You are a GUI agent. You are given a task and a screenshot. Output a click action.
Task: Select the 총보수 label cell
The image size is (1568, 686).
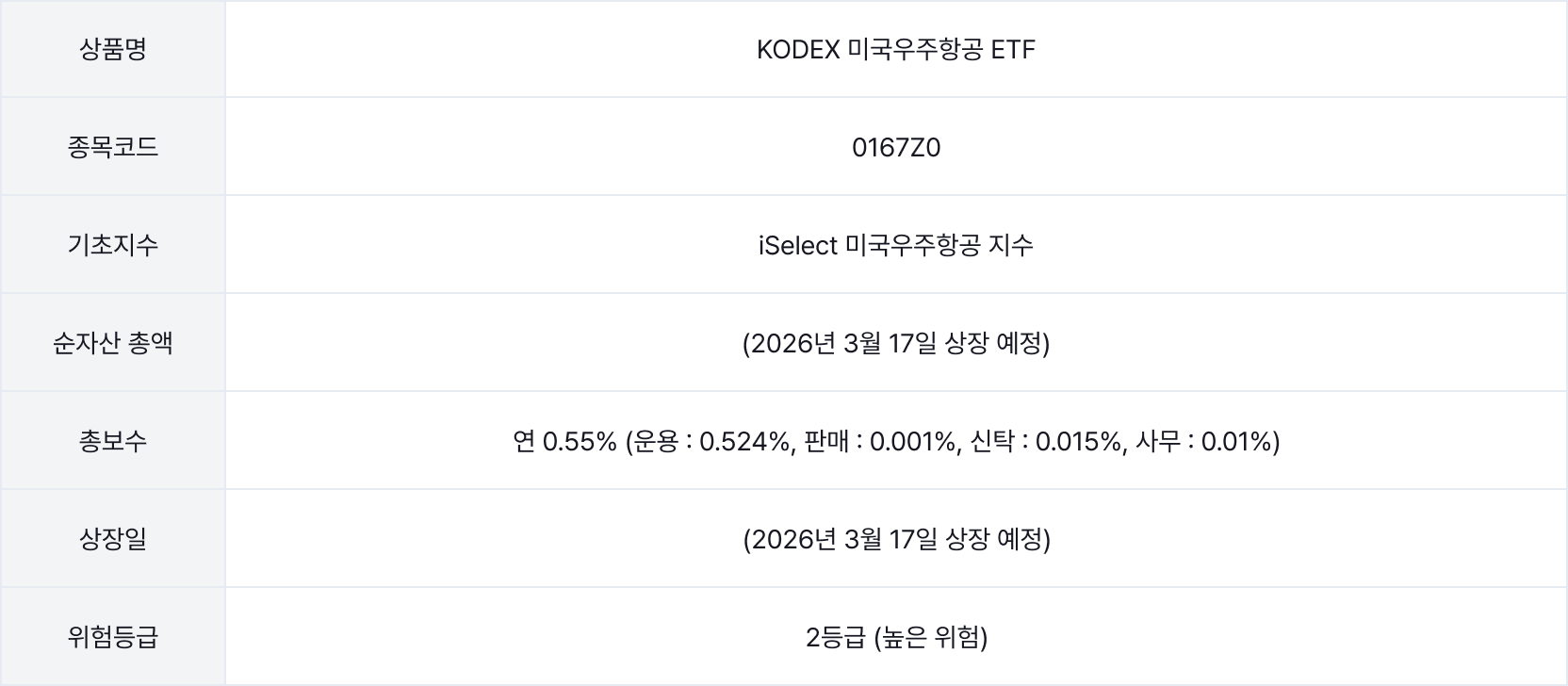(113, 441)
